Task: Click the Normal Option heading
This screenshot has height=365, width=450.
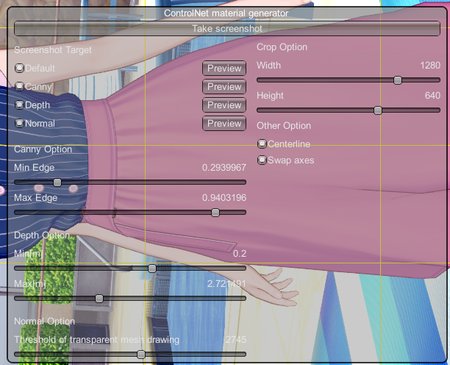Action: click(44, 321)
